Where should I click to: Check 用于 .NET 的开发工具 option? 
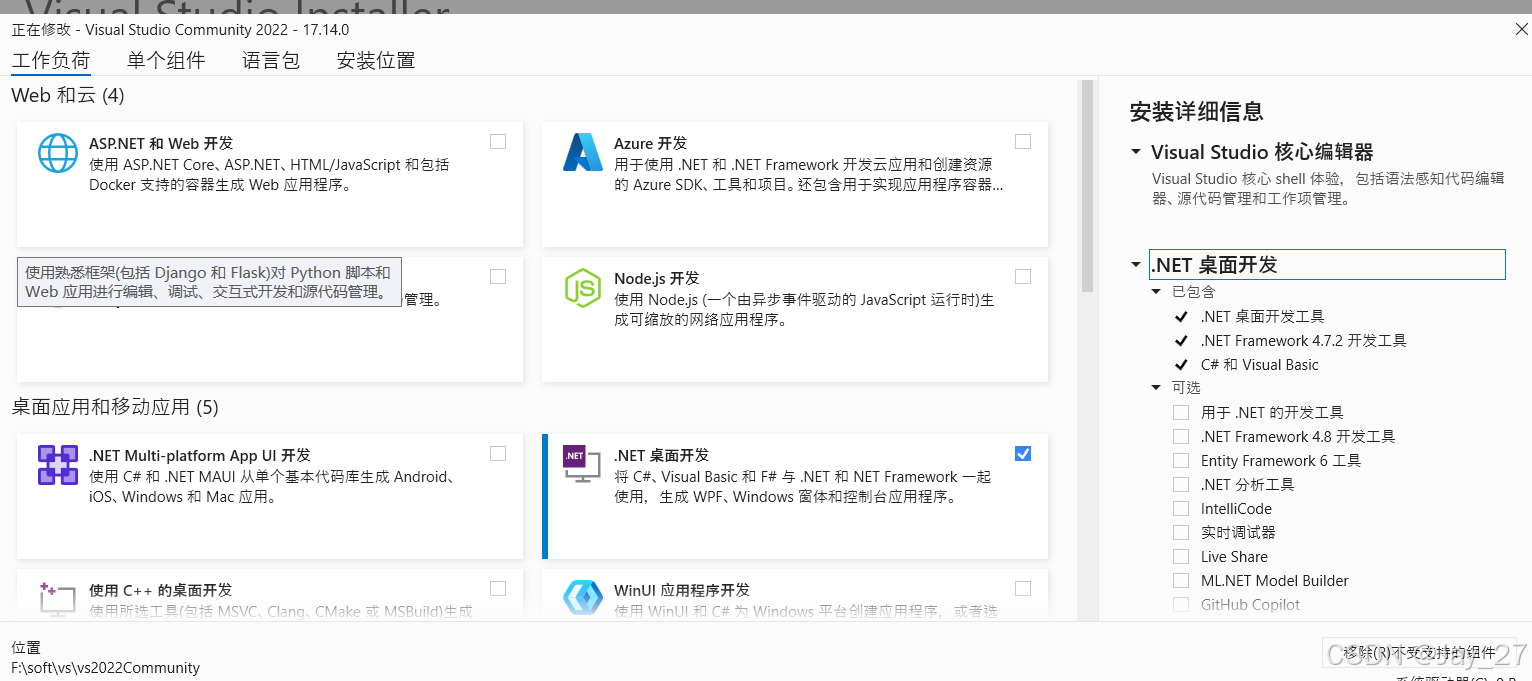[x=1181, y=412]
